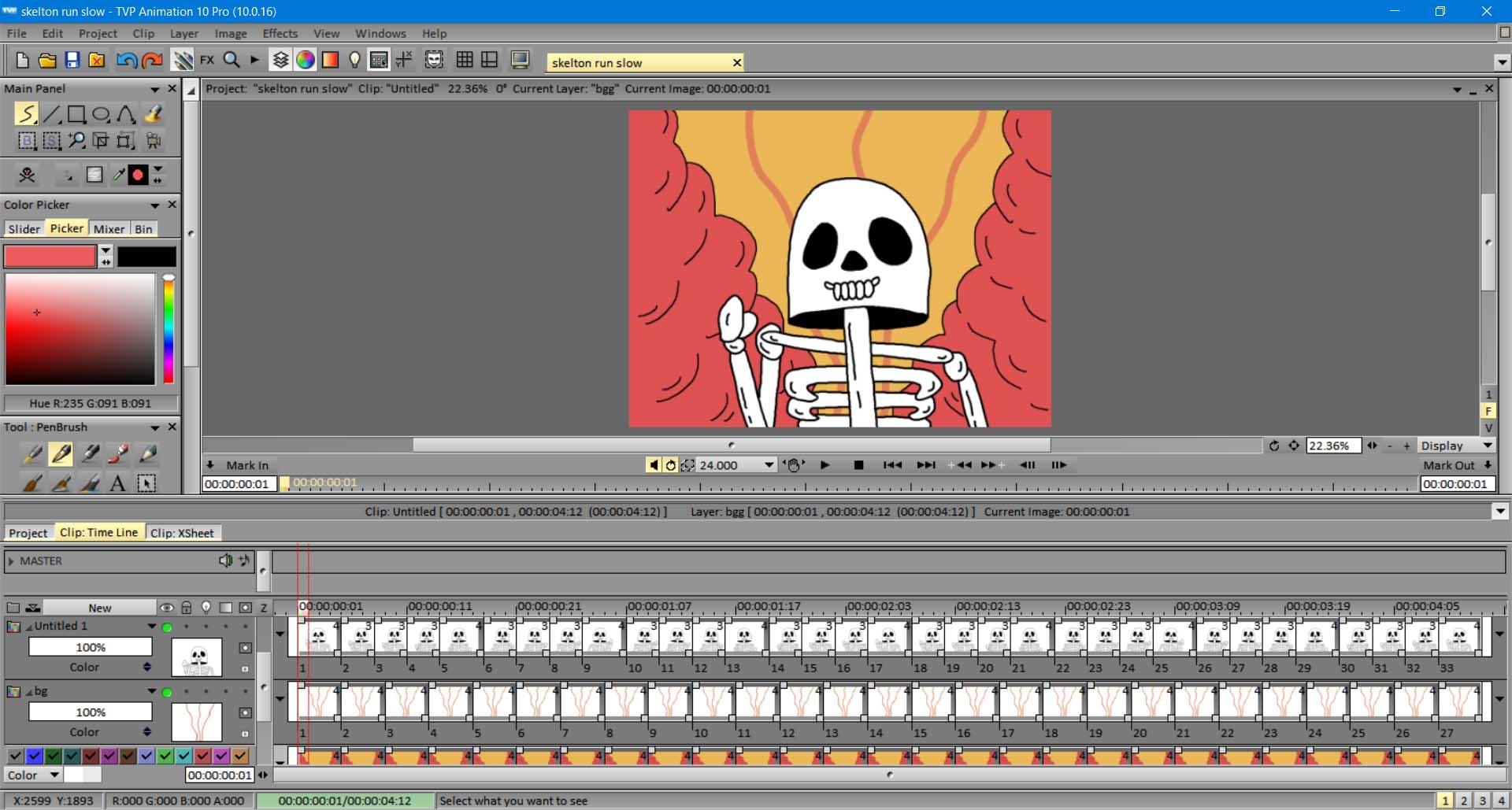The image size is (1512, 810).
Task: Check a color tag checkbox below the layers
Action: (x=14, y=756)
